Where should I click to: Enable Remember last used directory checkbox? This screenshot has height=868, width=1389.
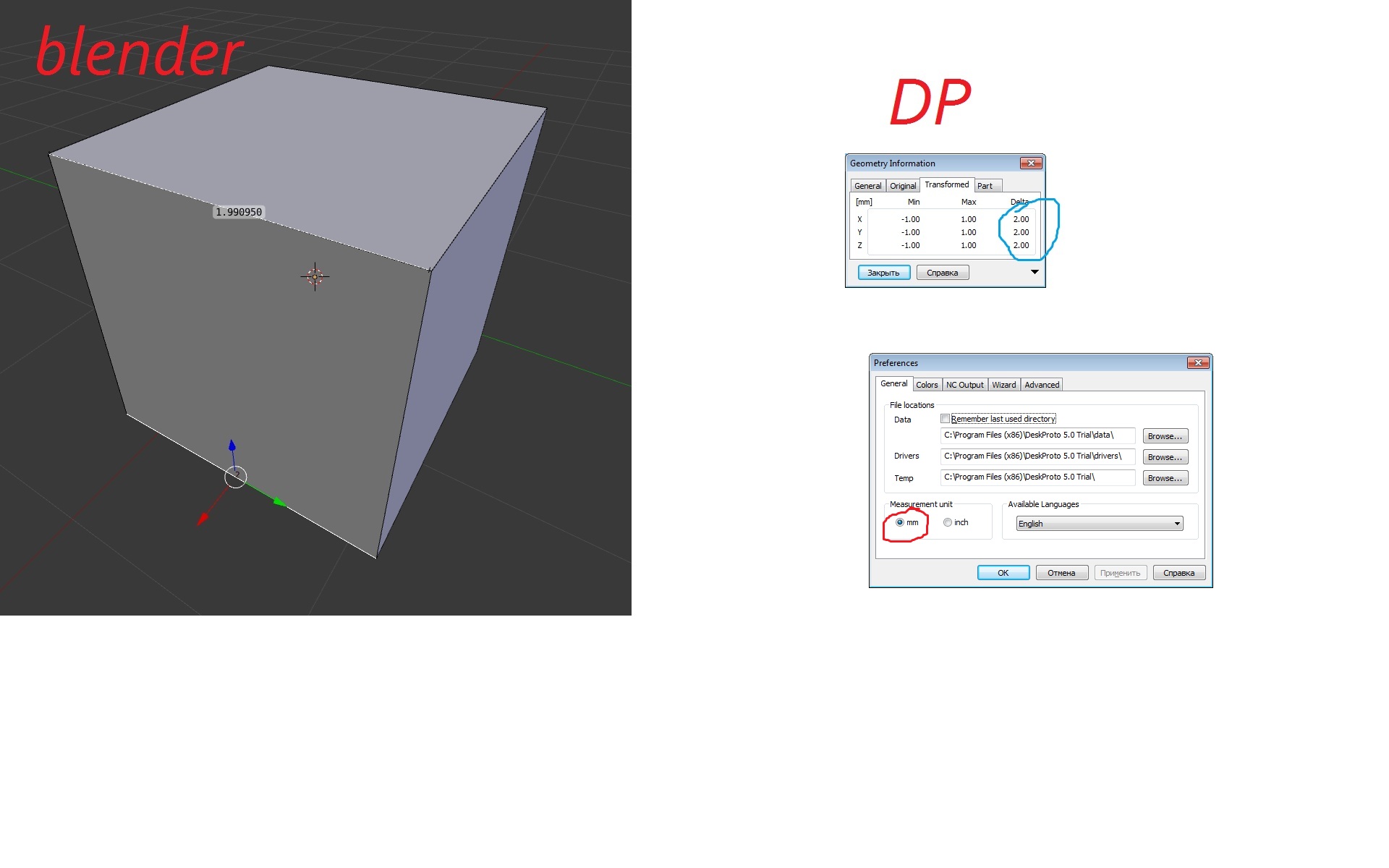pyautogui.click(x=945, y=419)
